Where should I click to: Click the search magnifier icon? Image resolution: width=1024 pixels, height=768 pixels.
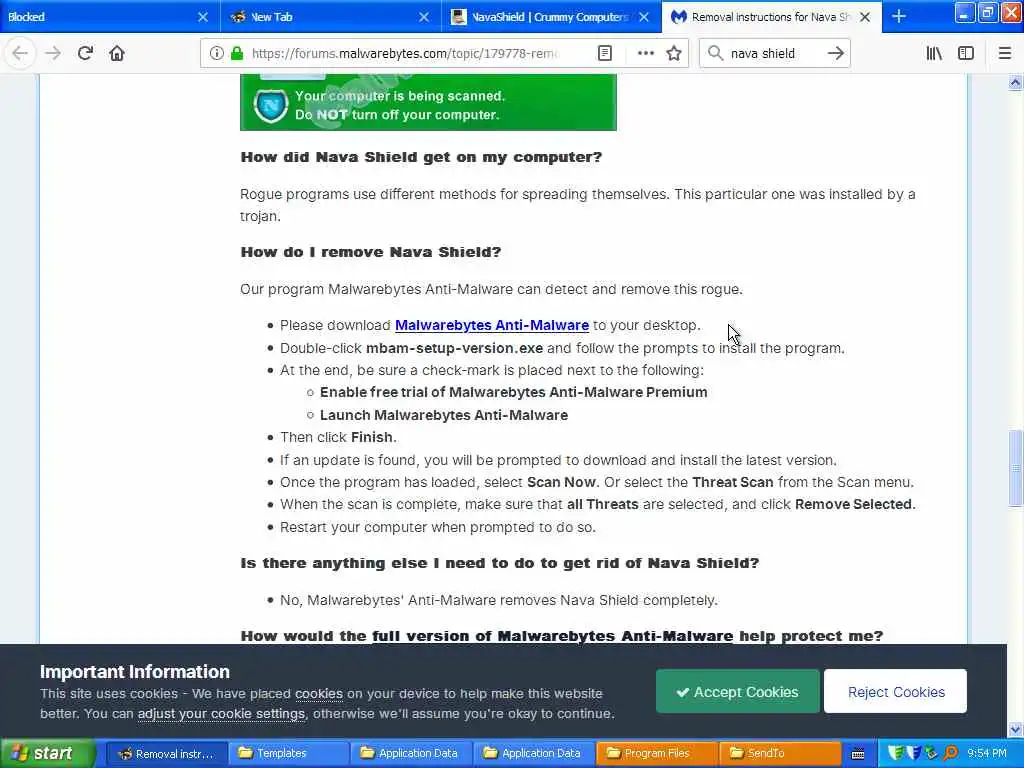coord(716,53)
